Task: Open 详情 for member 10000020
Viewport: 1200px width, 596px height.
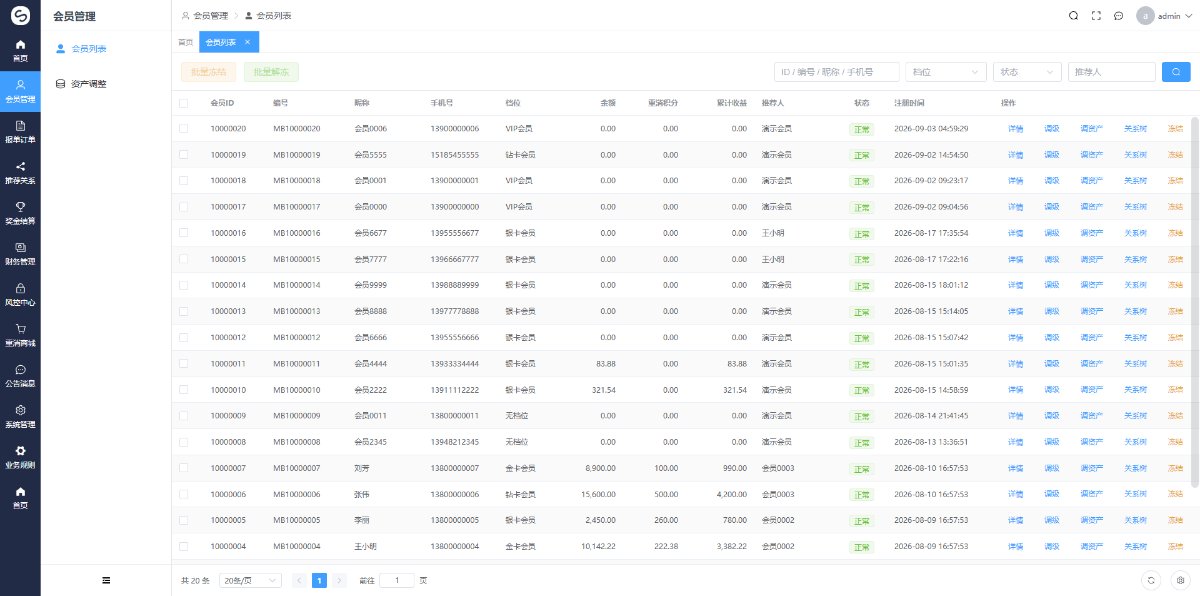Action: coord(1015,129)
